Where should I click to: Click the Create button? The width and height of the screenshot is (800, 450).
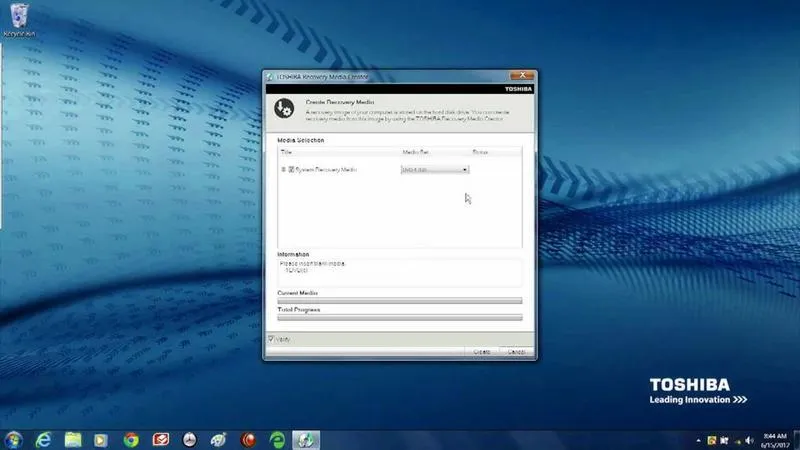coord(482,352)
